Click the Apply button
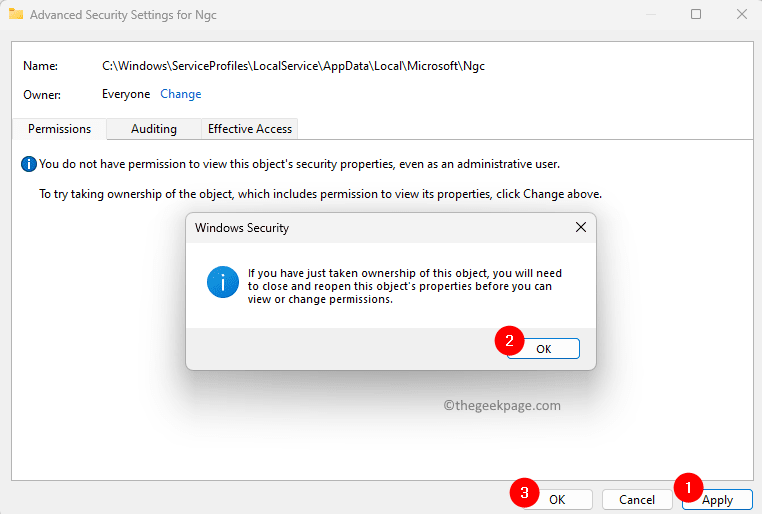The image size is (762, 514). point(717,499)
